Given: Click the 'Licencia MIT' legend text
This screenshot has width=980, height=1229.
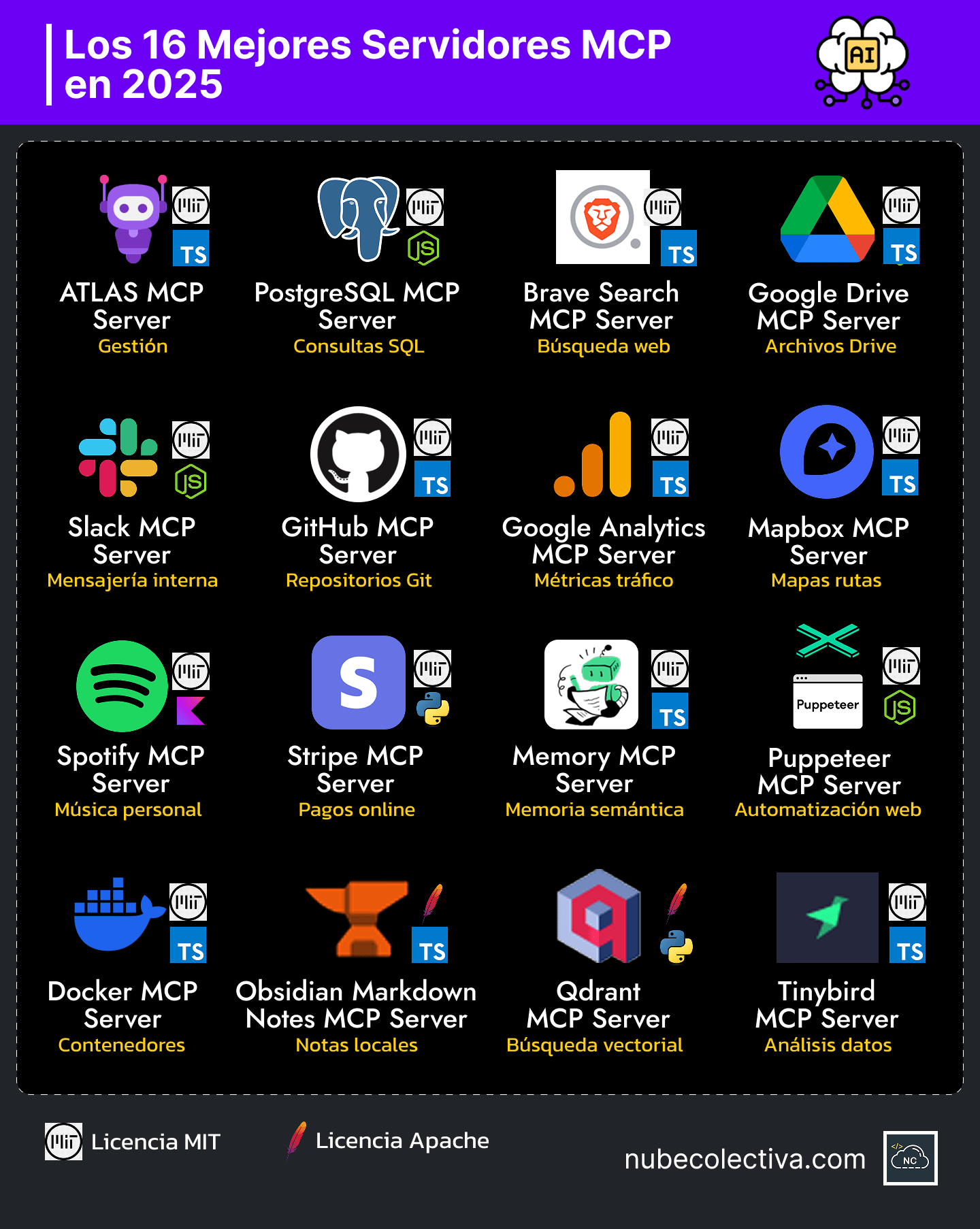Looking at the screenshot, I should tap(156, 1141).
